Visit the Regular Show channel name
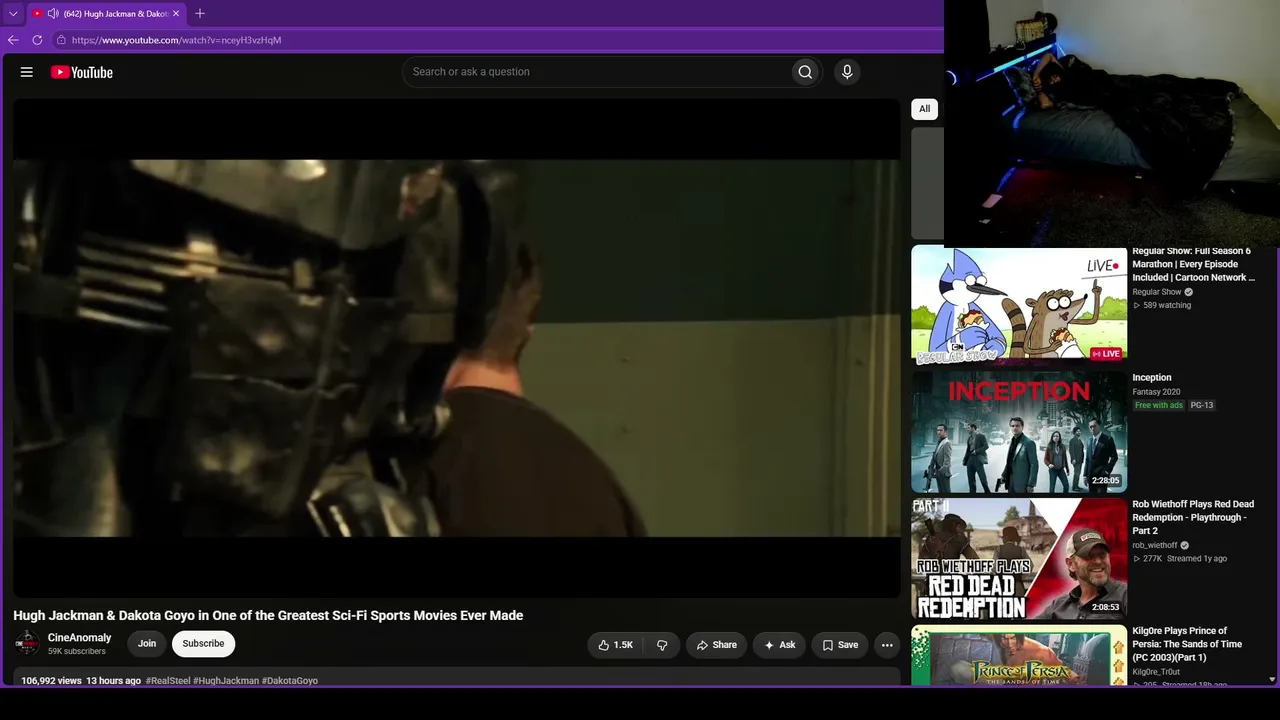The height and width of the screenshot is (720, 1280). click(1157, 292)
